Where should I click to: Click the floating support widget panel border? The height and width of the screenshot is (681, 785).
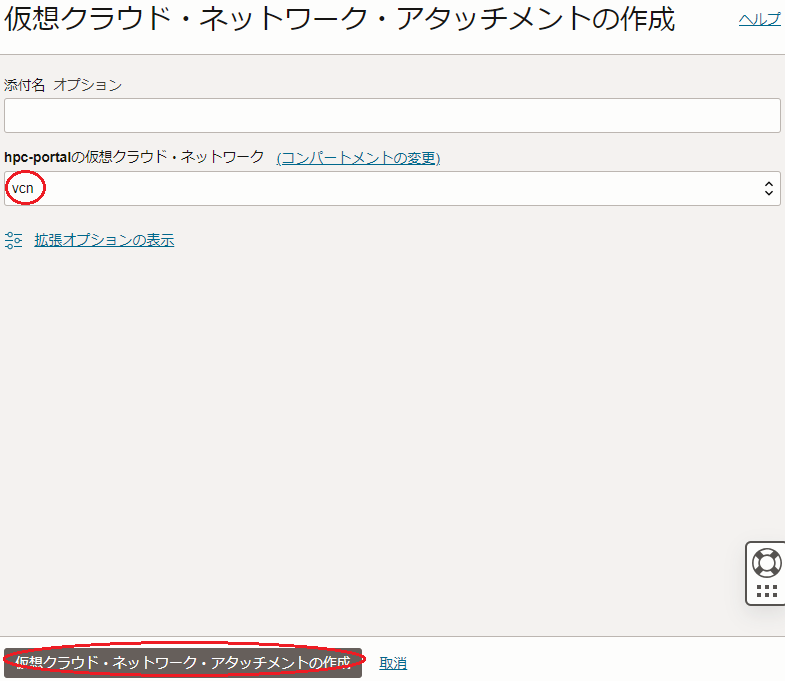pyautogui.click(x=748, y=575)
